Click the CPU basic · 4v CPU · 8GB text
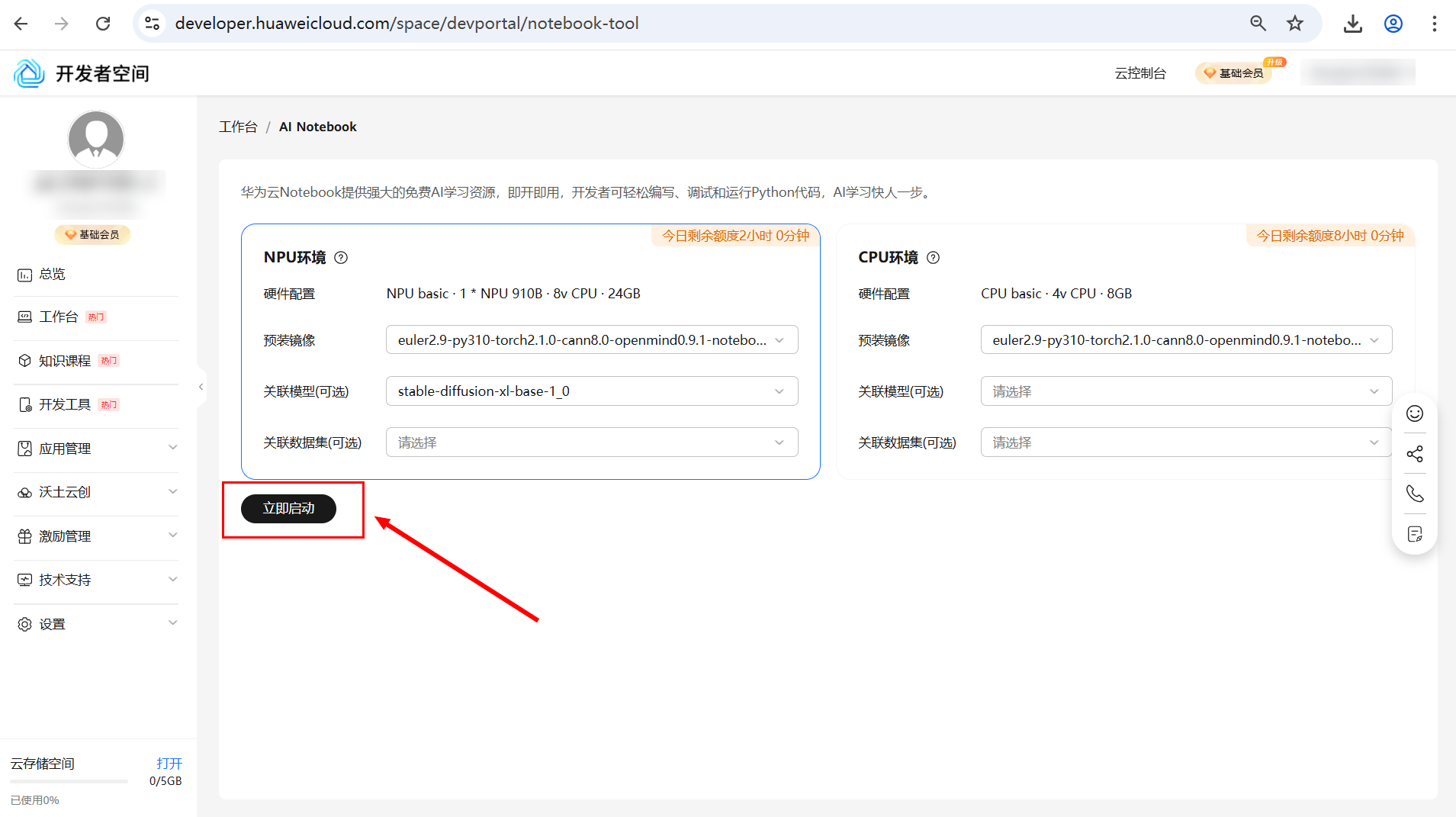The width and height of the screenshot is (1456, 817). pyautogui.click(x=1056, y=294)
